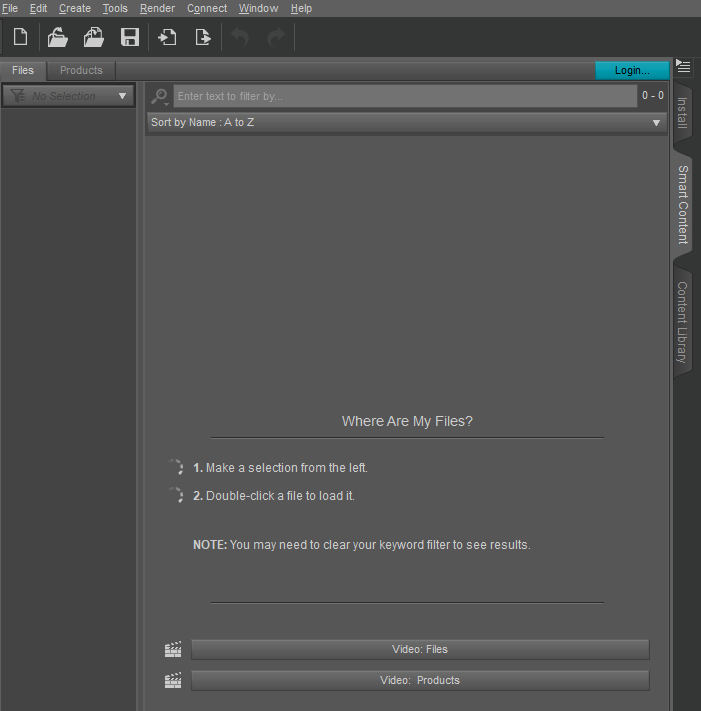This screenshot has height=711, width=701.
Task: Click the Redo arrow icon
Action: point(276,37)
